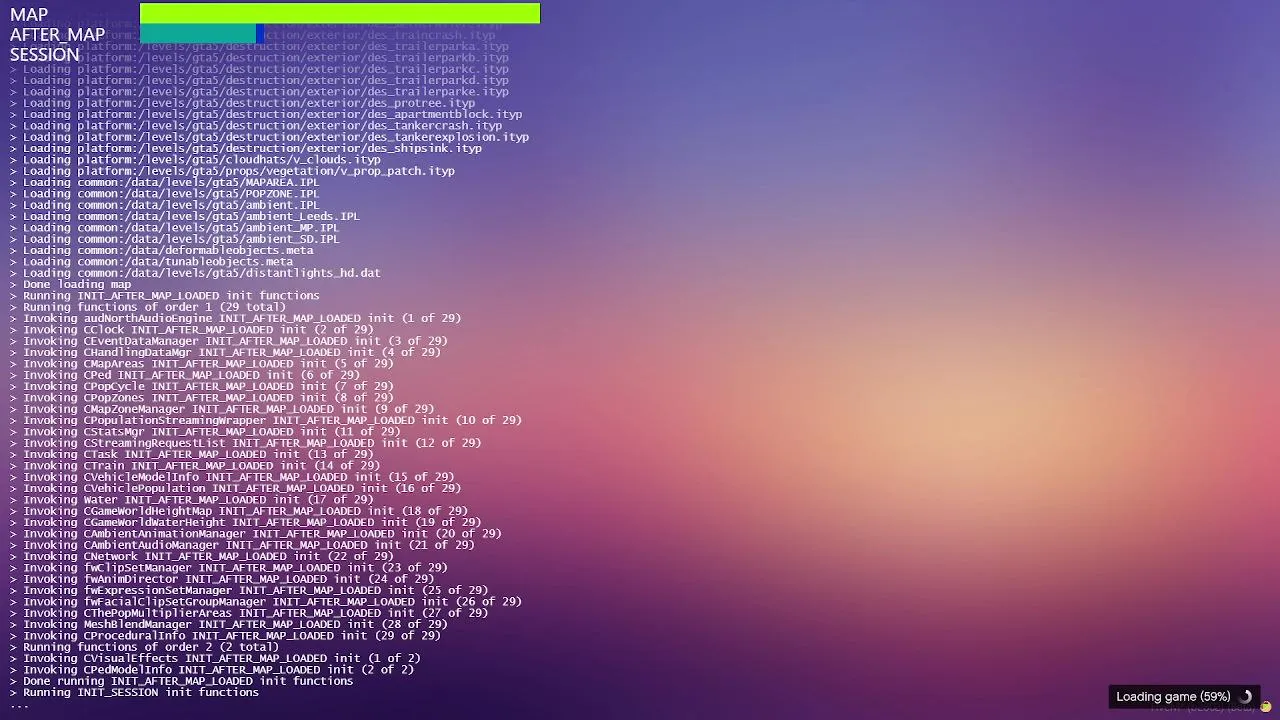Click the fwClipSetManager init line
Viewport: 1280px width, 720px height.
[x=229, y=568]
